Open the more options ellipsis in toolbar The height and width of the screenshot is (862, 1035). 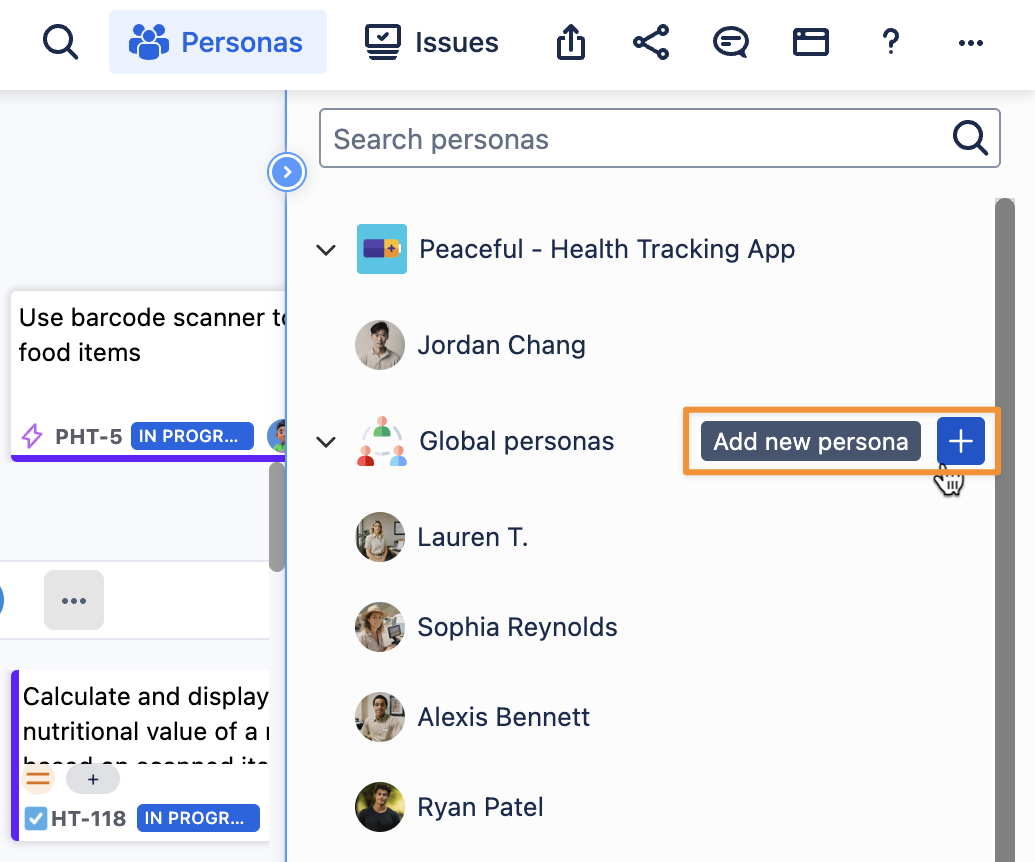click(x=971, y=43)
